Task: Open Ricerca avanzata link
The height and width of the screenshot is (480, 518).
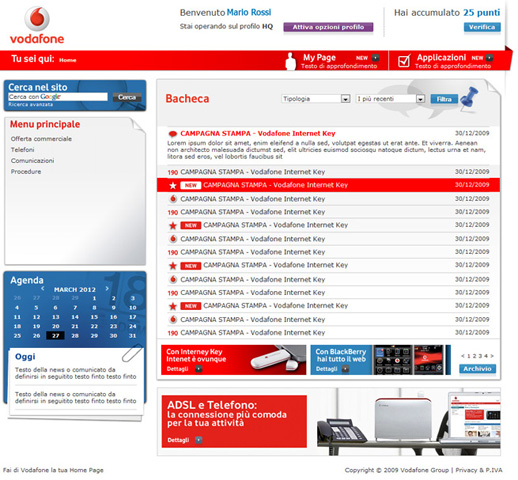Action: (x=30, y=105)
